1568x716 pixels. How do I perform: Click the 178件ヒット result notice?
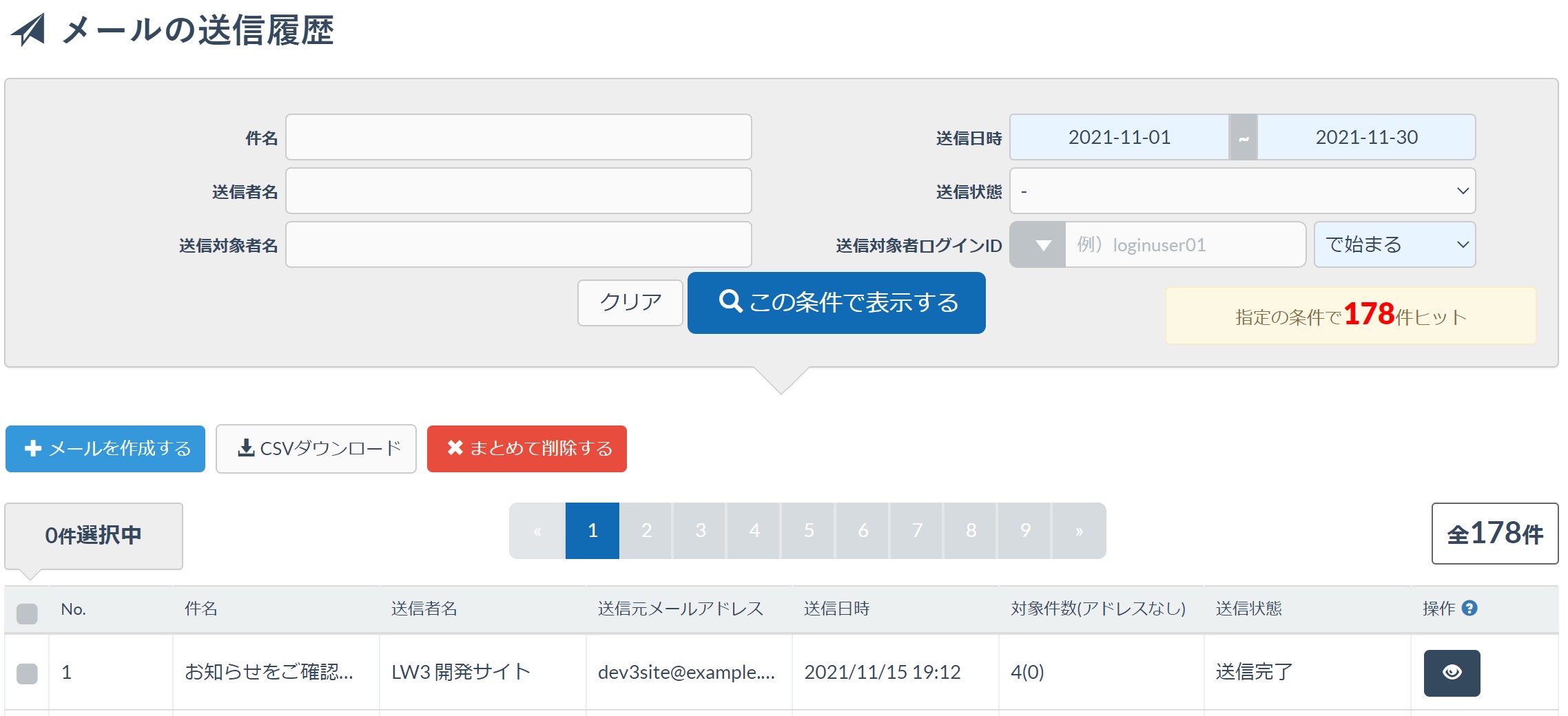[1351, 316]
